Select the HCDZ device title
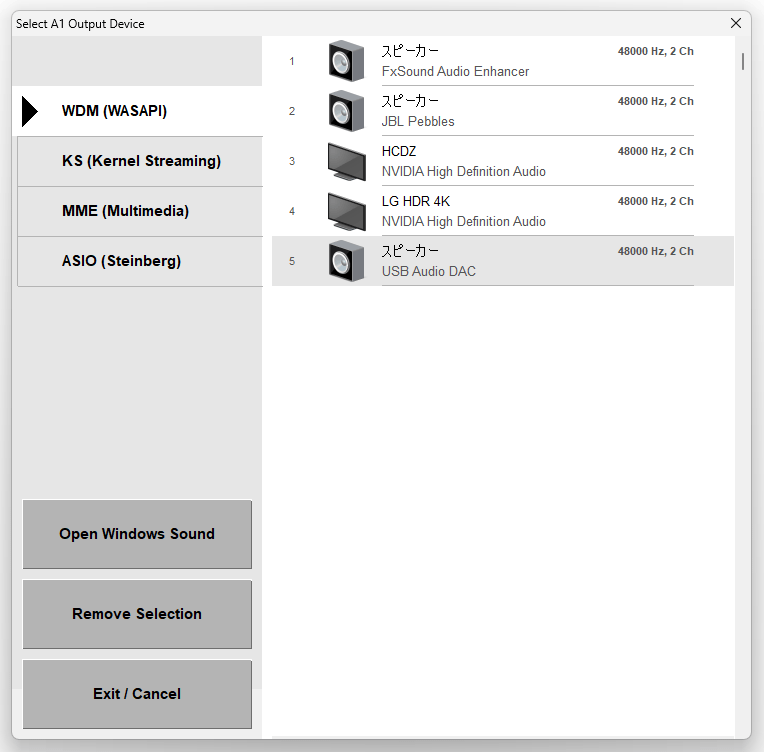764x752 pixels. pyautogui.click(x=399, y=152)
